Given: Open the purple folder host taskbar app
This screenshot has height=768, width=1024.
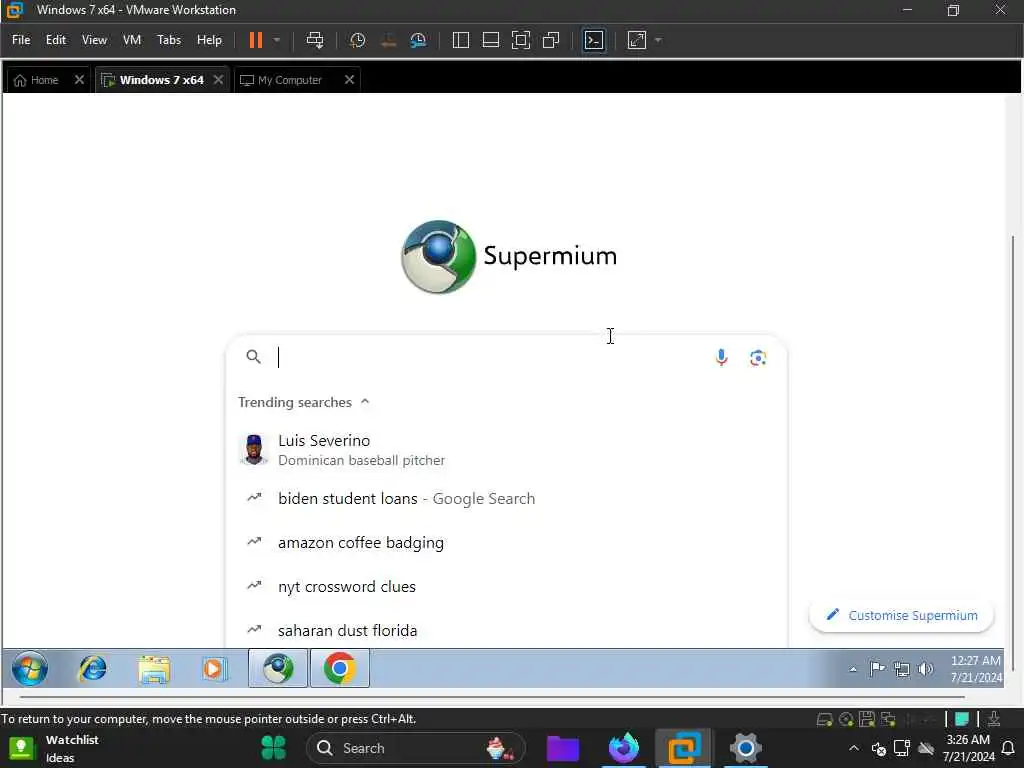Looking at the screenshot, I should point(563,748).
